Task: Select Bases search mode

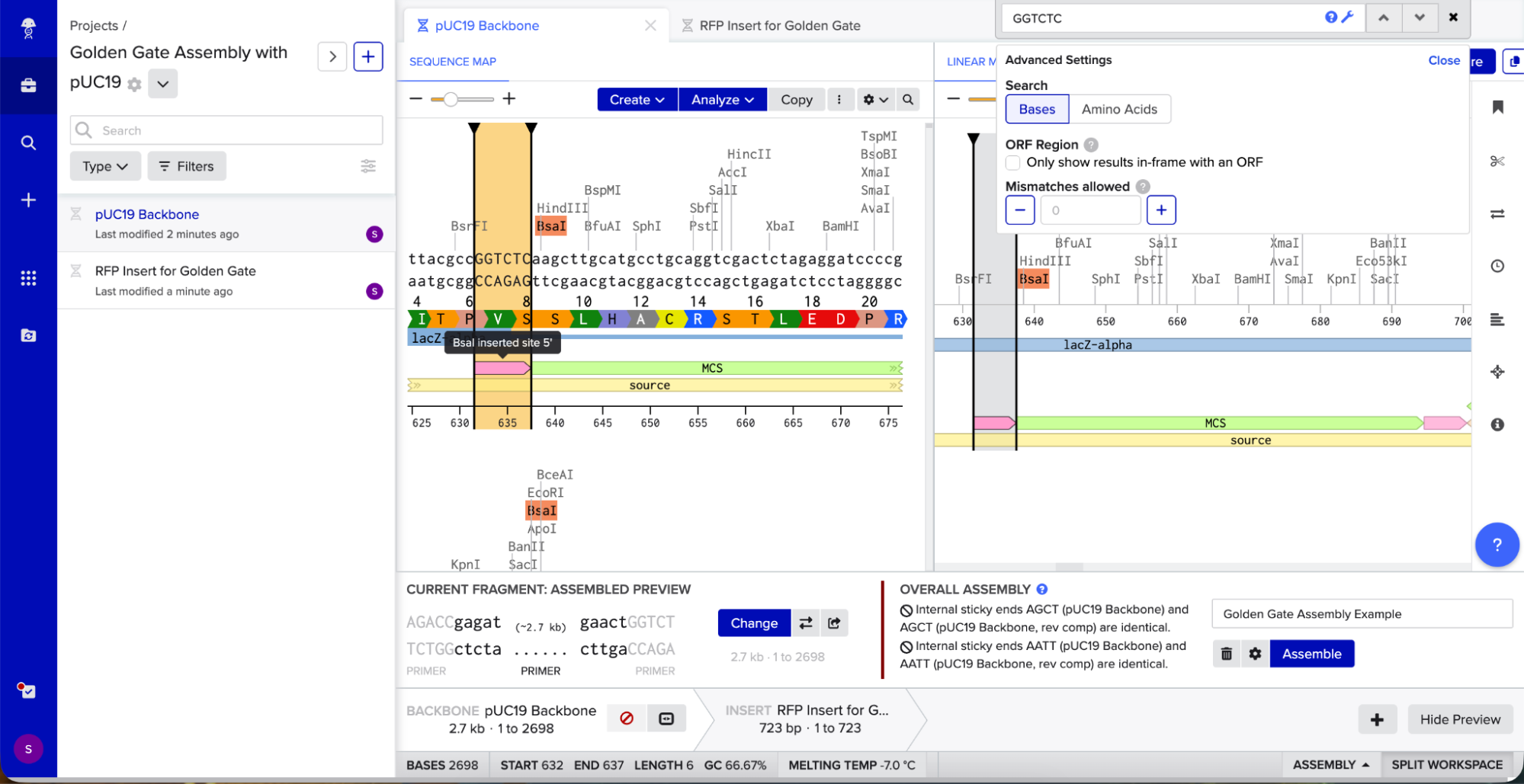Action: [1037, 109]
